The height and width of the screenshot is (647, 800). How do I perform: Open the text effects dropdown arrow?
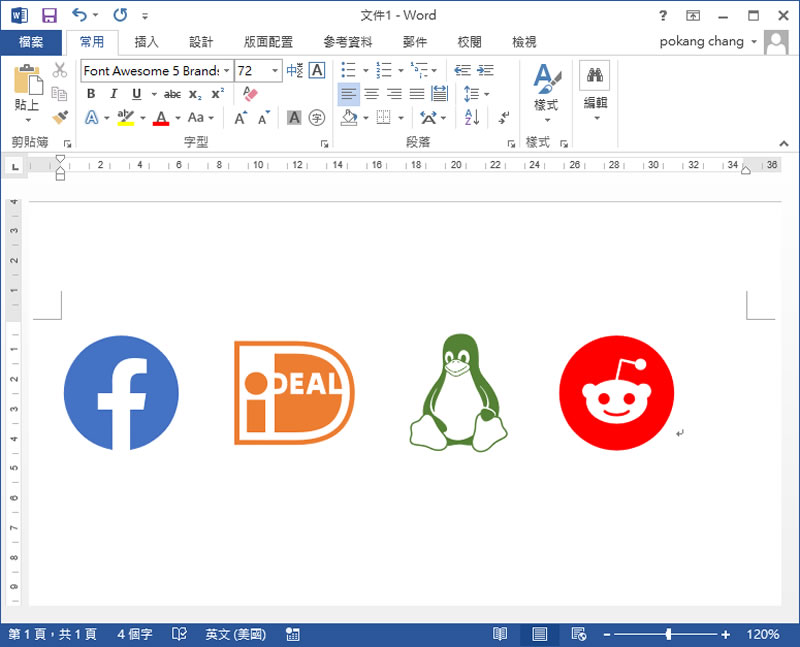107,118
